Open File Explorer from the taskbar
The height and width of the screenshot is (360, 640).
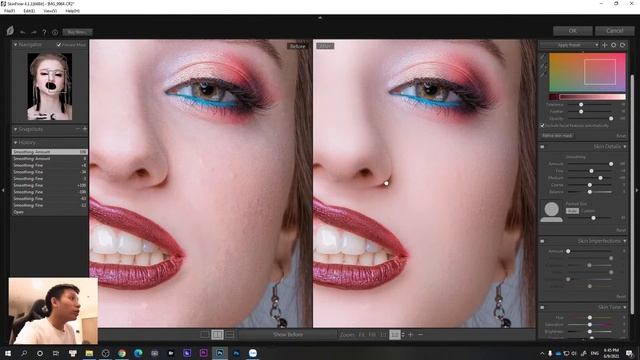[x=89, y=353]
